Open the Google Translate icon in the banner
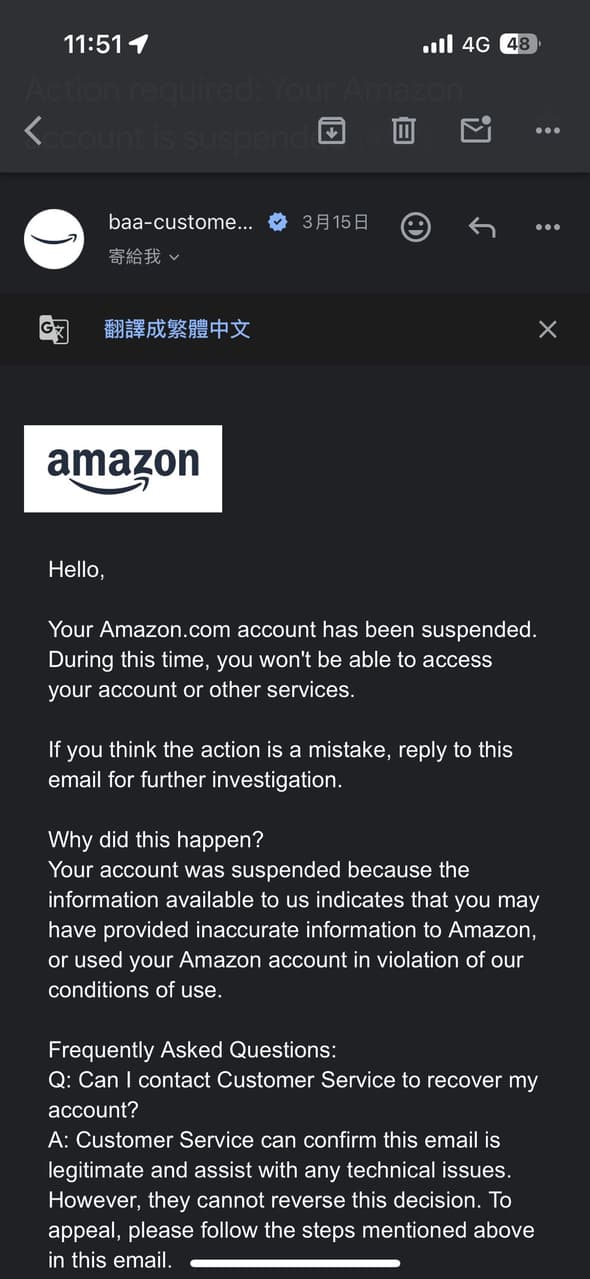Screen dimensions: 590x1279 pyautogui.click(x=52, y=328)
